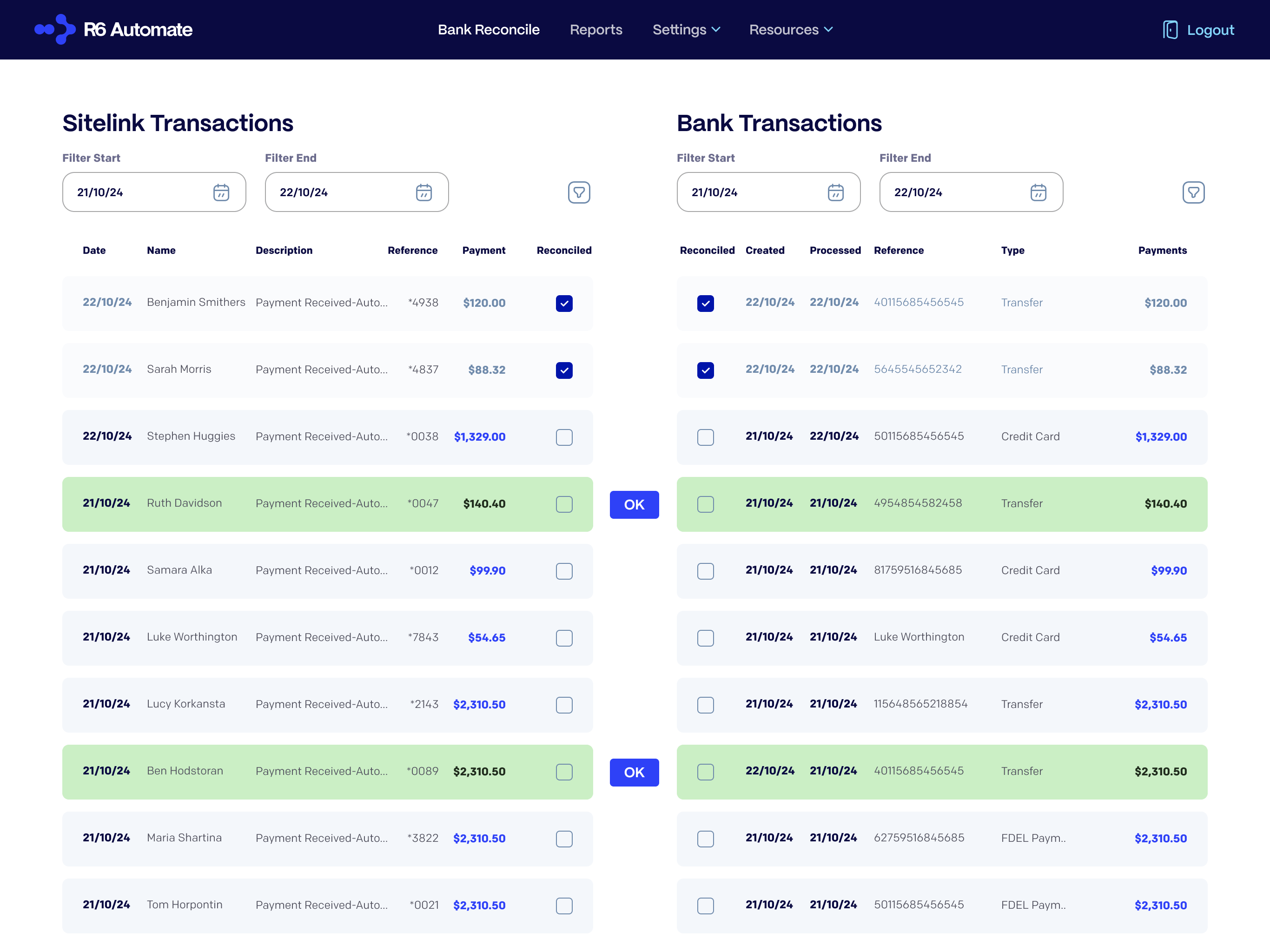Screen dimensions: 1270x952
Task: Tick Tom Horpontin reconciled checkbox
Action: (x=564, y=906)
